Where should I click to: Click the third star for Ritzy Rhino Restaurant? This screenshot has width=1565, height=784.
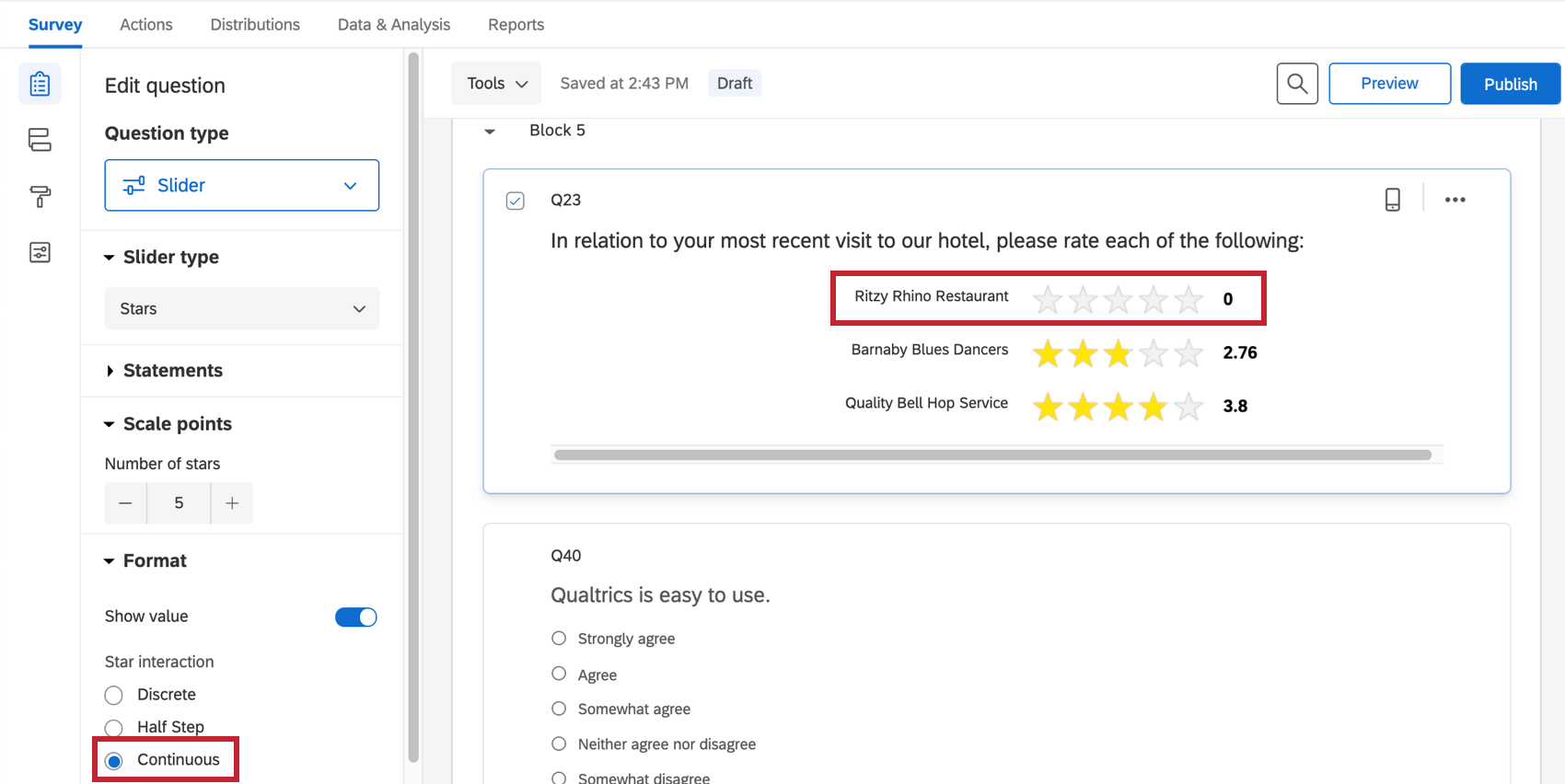(1118, 299)
